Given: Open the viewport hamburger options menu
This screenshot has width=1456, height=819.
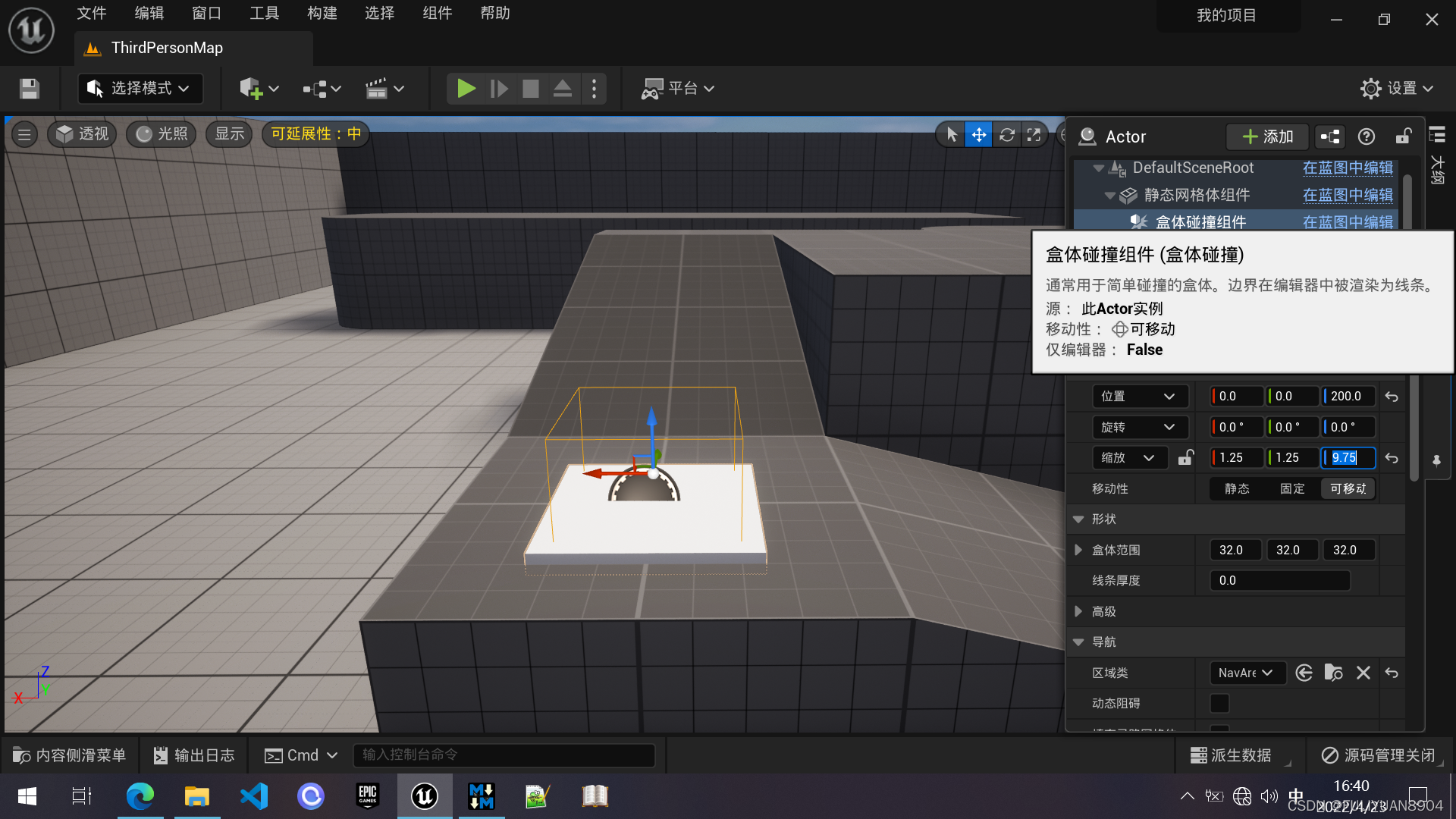Looking at the screenshot, I should (x=24, y=134).
